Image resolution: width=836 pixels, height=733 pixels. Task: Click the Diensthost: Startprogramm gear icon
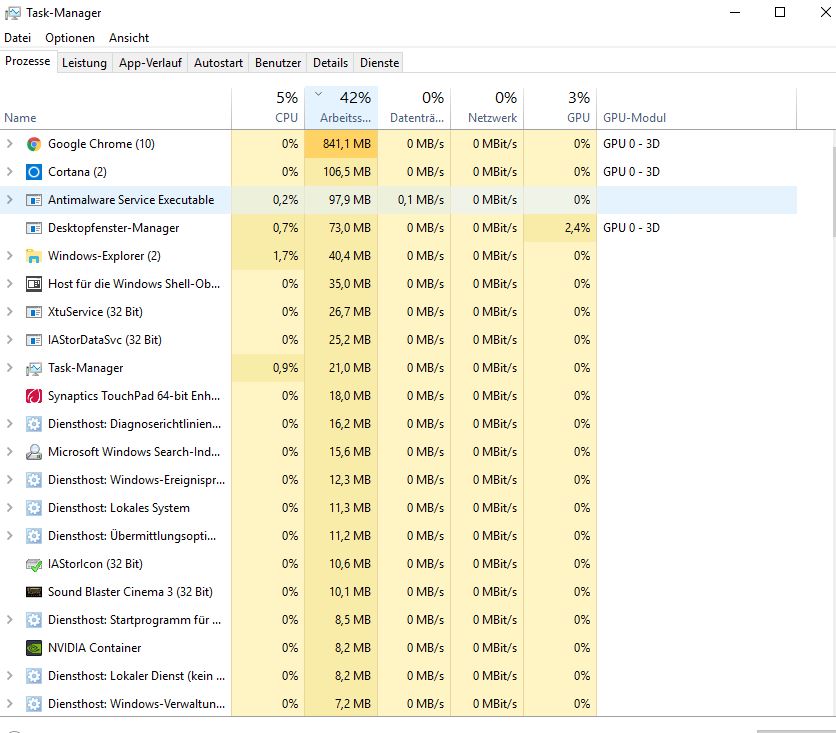(34, 619)
